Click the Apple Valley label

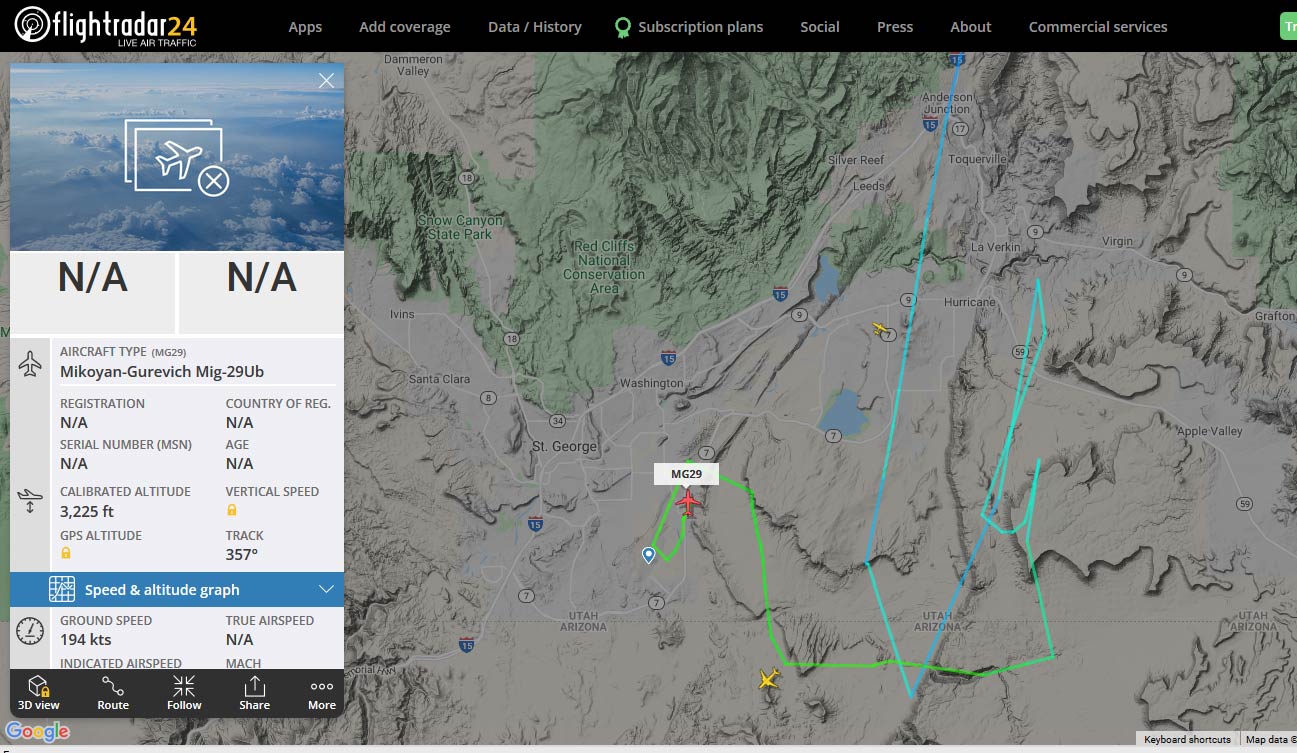coord(1209,431)
